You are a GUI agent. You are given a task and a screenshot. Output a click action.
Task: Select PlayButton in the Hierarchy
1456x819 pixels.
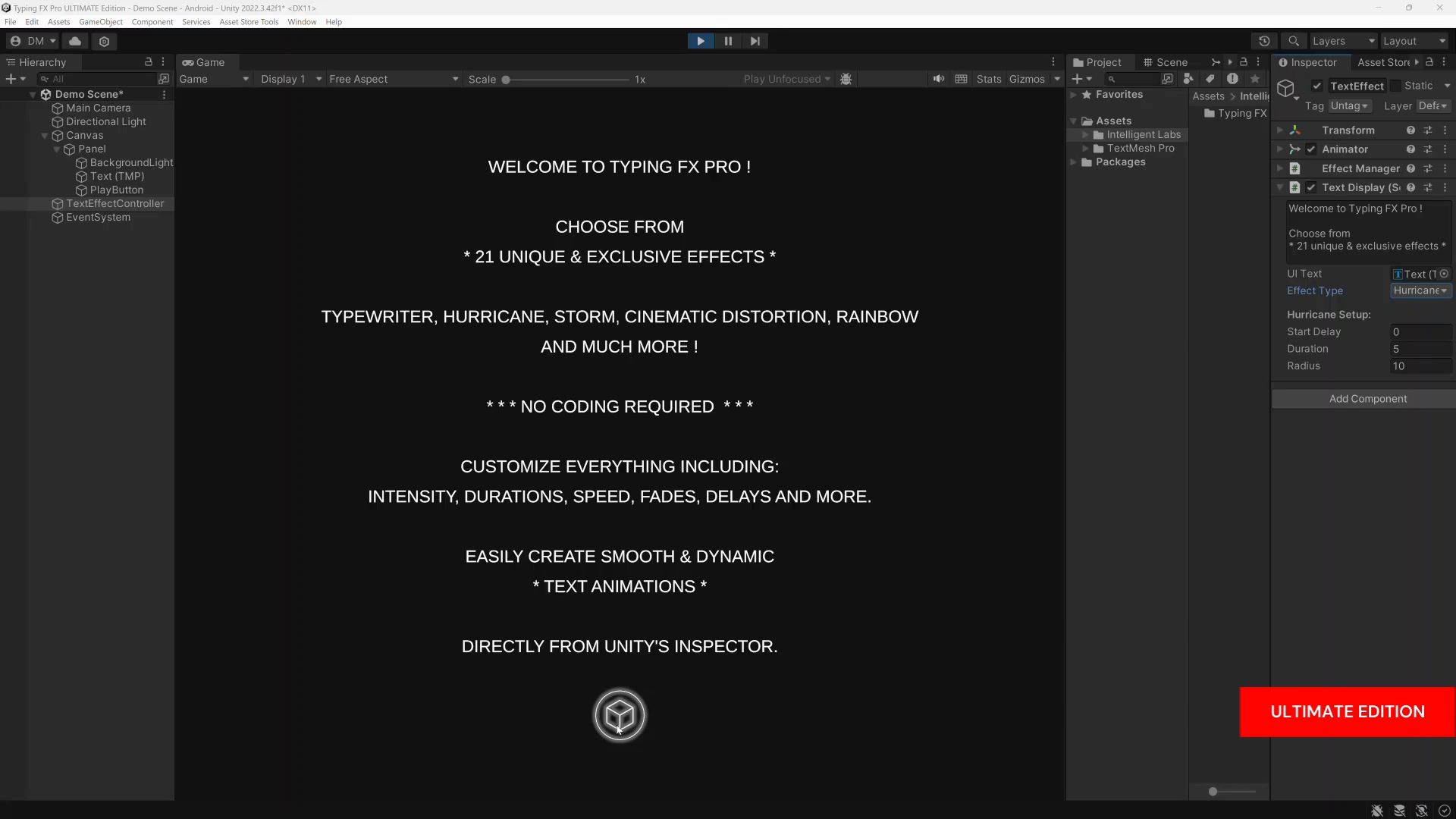116,190
